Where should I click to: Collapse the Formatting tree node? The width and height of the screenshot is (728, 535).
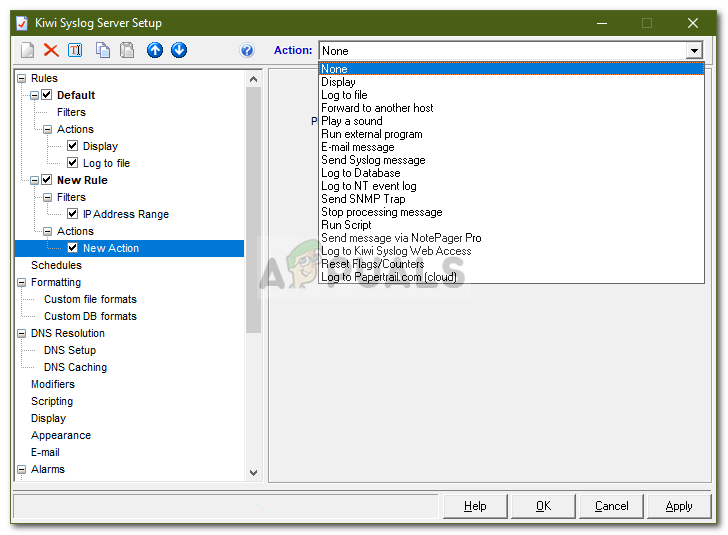point(21,282)
